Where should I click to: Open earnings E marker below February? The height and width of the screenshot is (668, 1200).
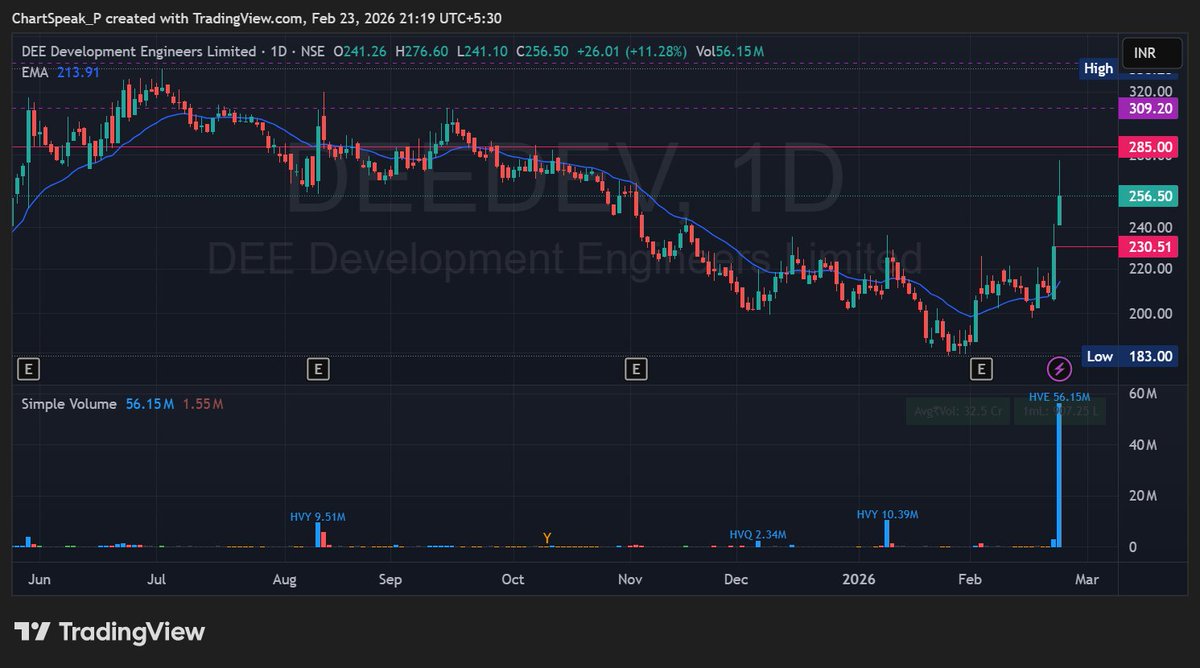click(982, 370)
